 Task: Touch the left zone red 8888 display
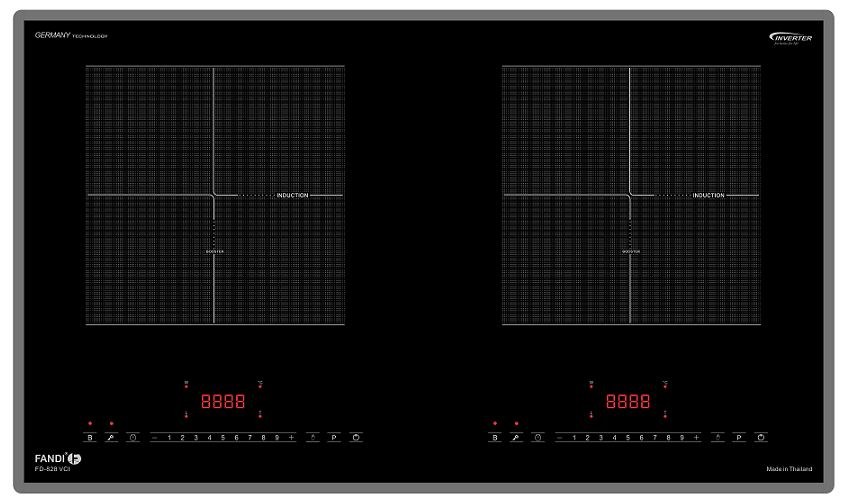pyautogui.click(x=223, y=401)
